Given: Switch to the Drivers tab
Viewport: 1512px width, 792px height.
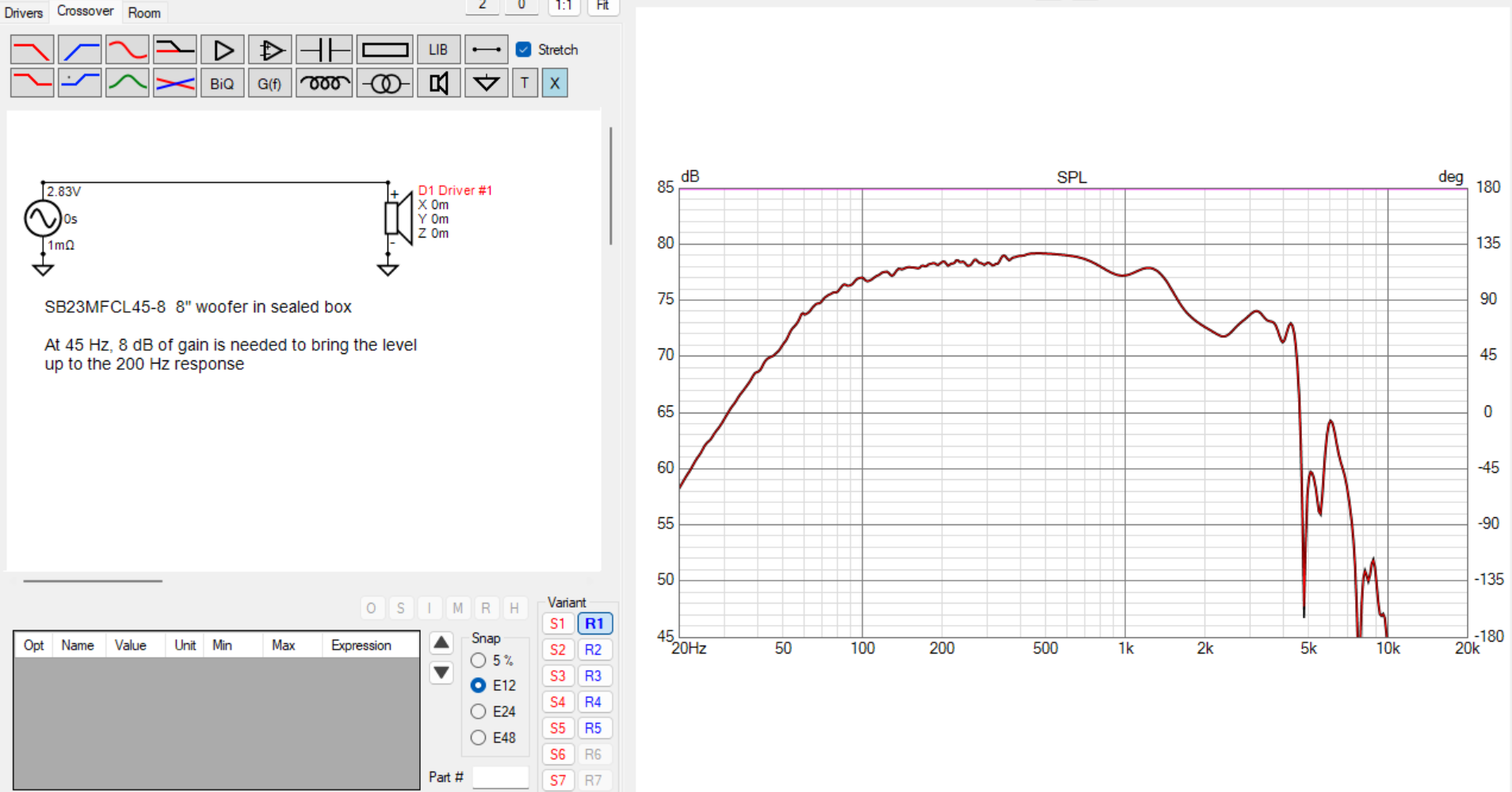Looking at the screenshot, I should tap(24, 13).
